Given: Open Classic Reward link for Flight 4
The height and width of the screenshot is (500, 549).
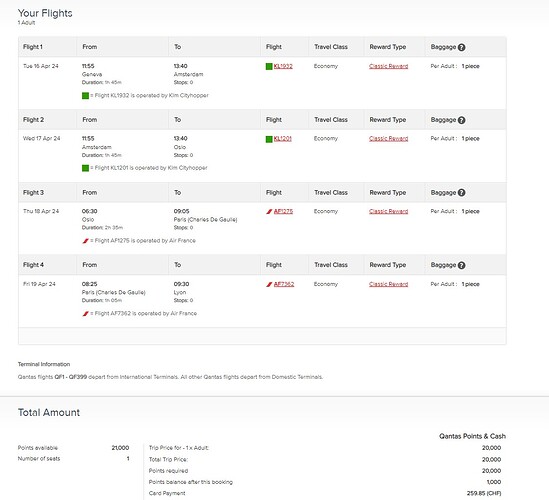Looking at the screenshot, I should [x=389, y=284].
